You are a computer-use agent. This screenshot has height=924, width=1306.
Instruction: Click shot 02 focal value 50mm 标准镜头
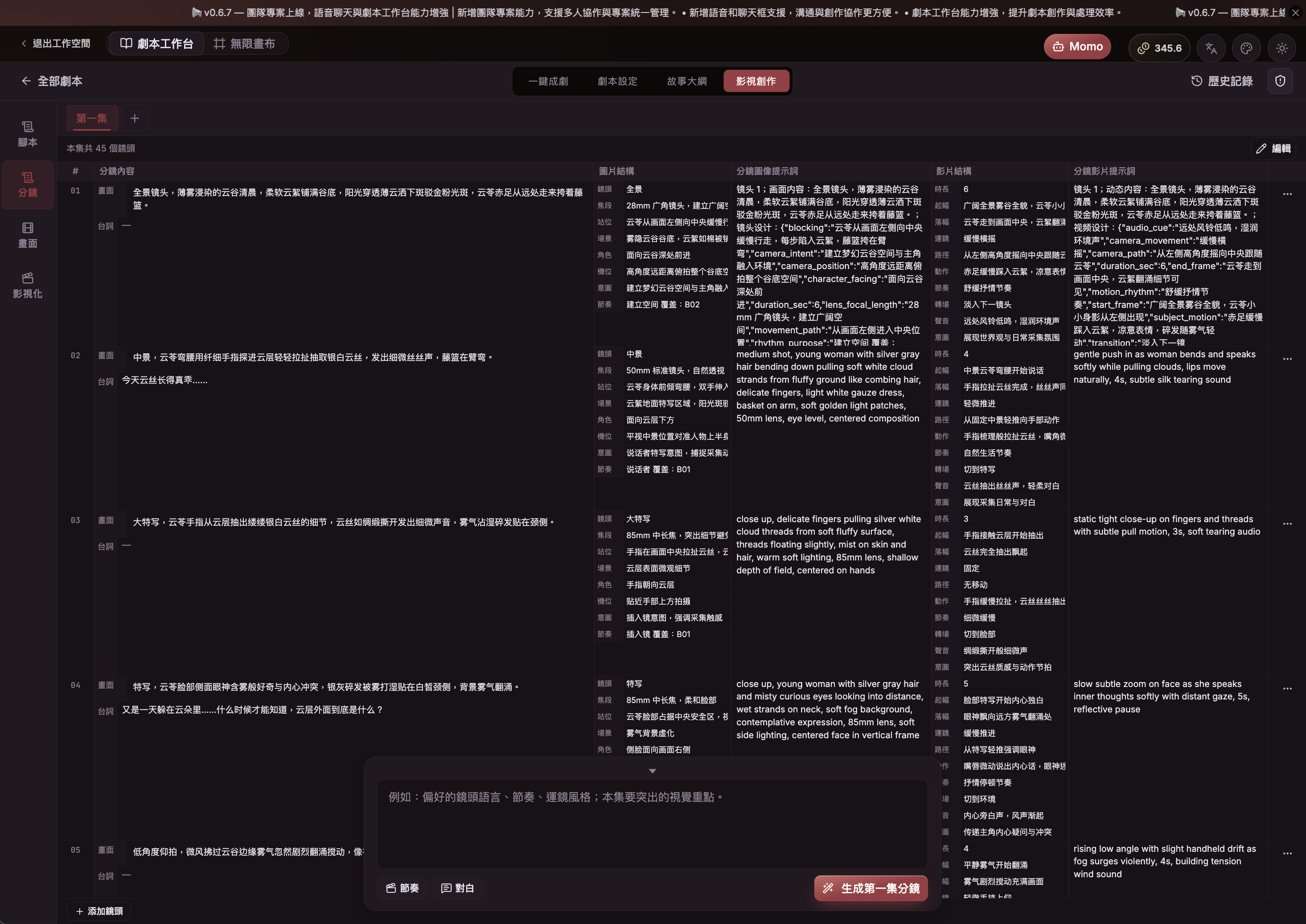(x=675, y=371)
